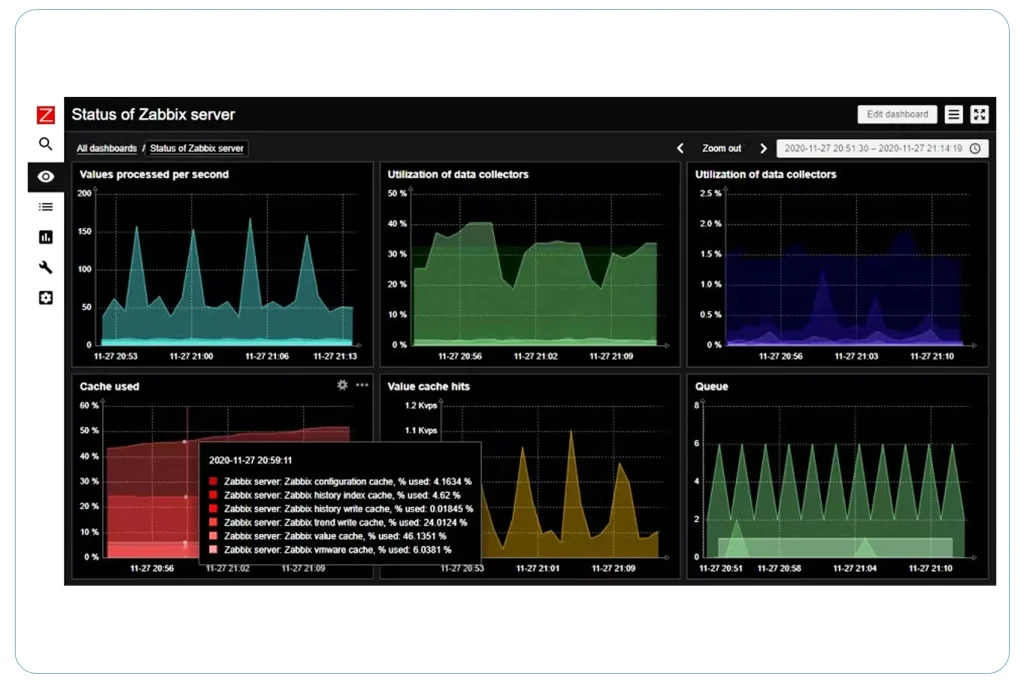Click the Zabbix logo icon
This screenshot has height=683, width=1024.
(46, 115)
